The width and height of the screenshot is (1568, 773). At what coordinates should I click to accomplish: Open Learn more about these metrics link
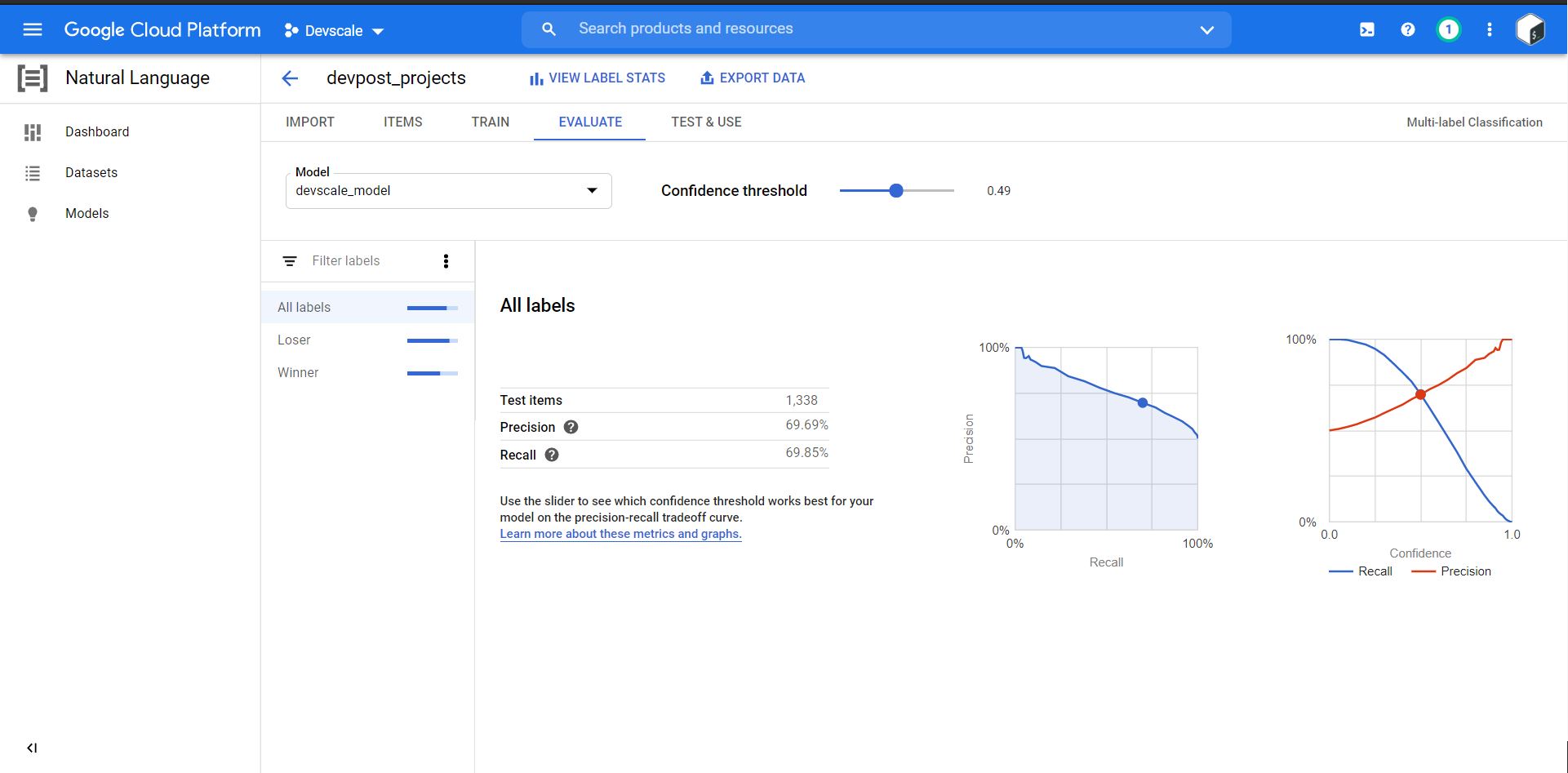coord(620,534)
